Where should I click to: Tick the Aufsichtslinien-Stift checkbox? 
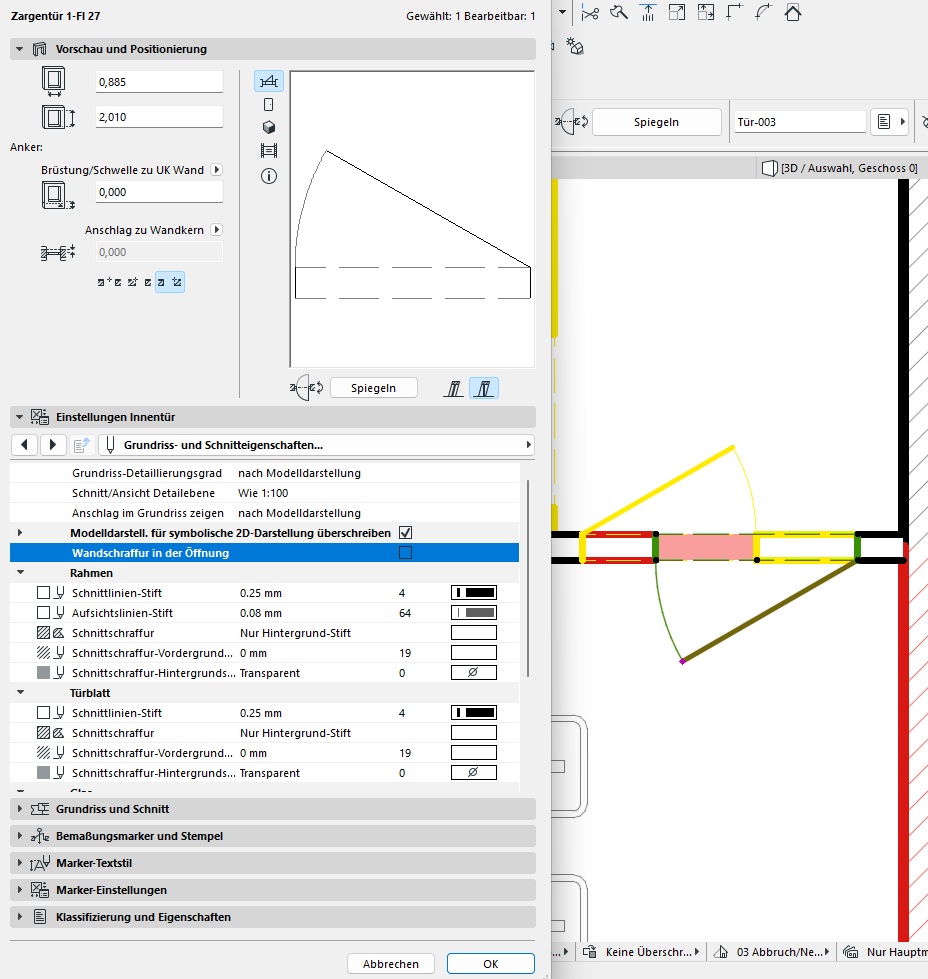pos(43,612)
